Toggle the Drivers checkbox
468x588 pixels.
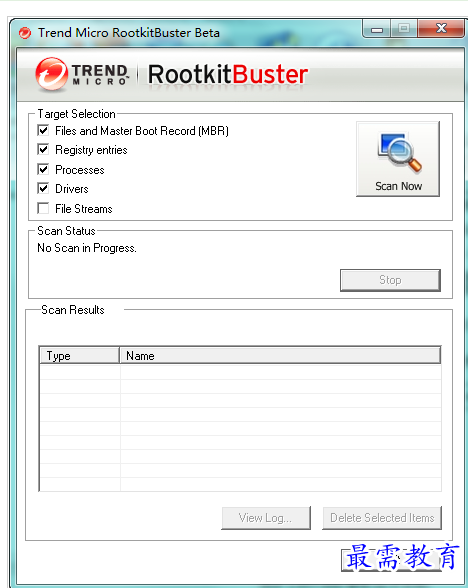coord(43,188)
